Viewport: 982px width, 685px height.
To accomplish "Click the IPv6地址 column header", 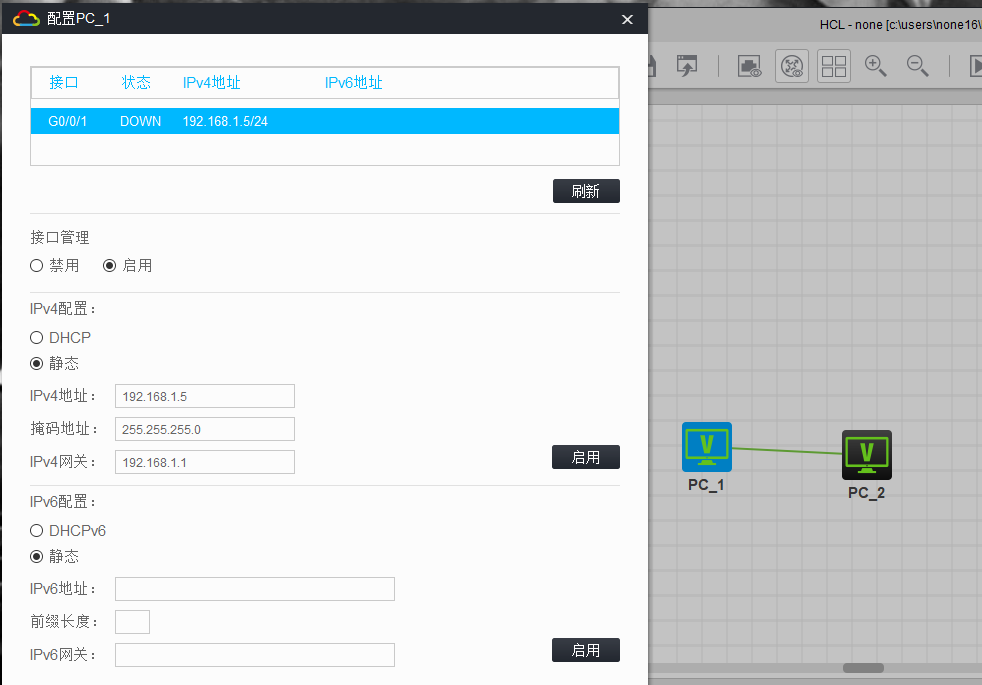I will [x=353, y=83].
